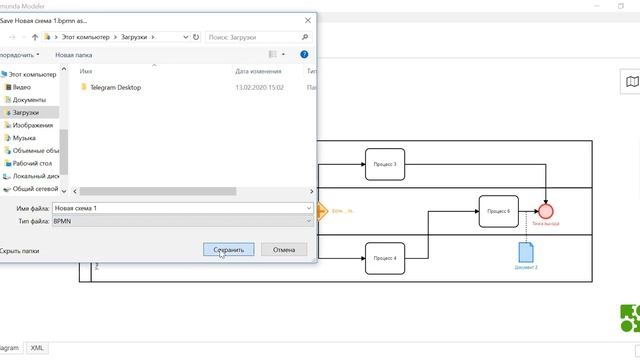
Task: Click the Отмена button
Action: click(x=284, y=249)
